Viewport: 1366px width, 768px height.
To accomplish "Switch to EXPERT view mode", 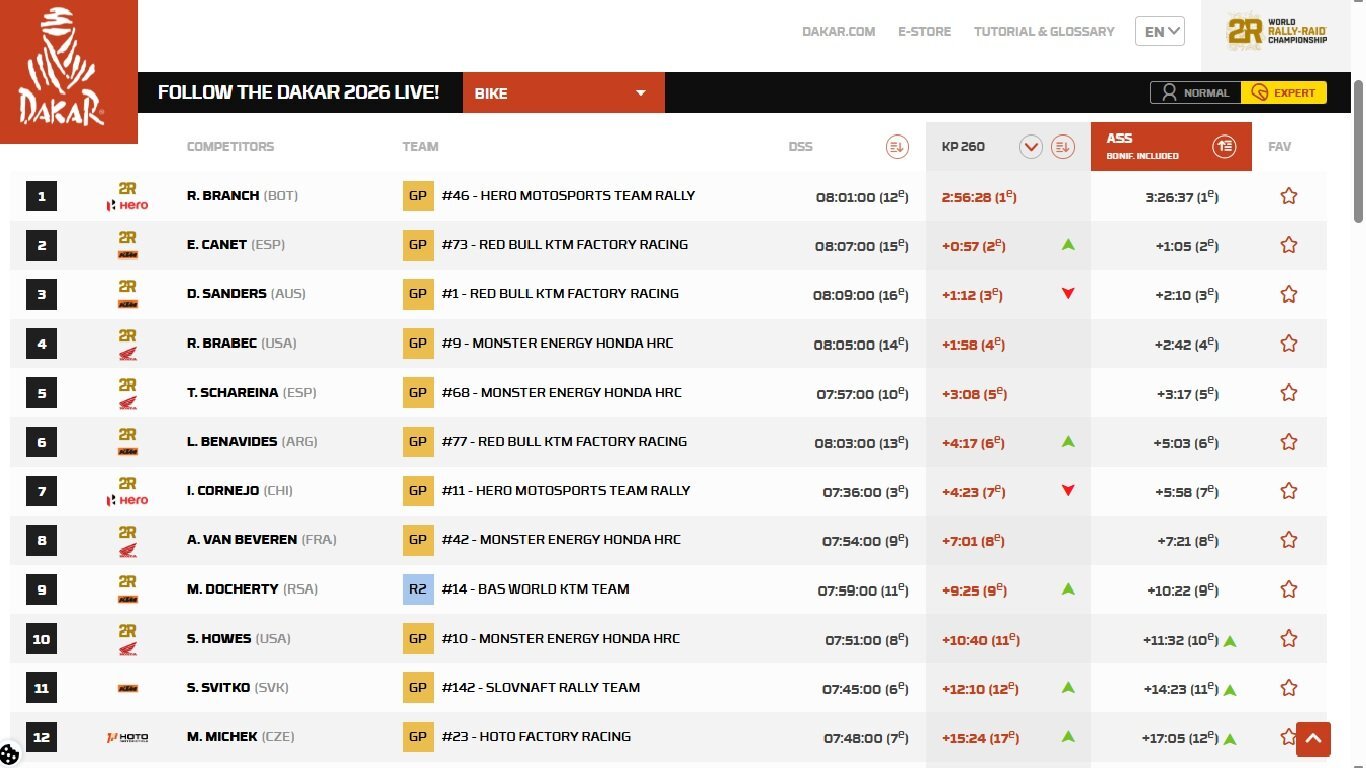I will click(1284, 93).
